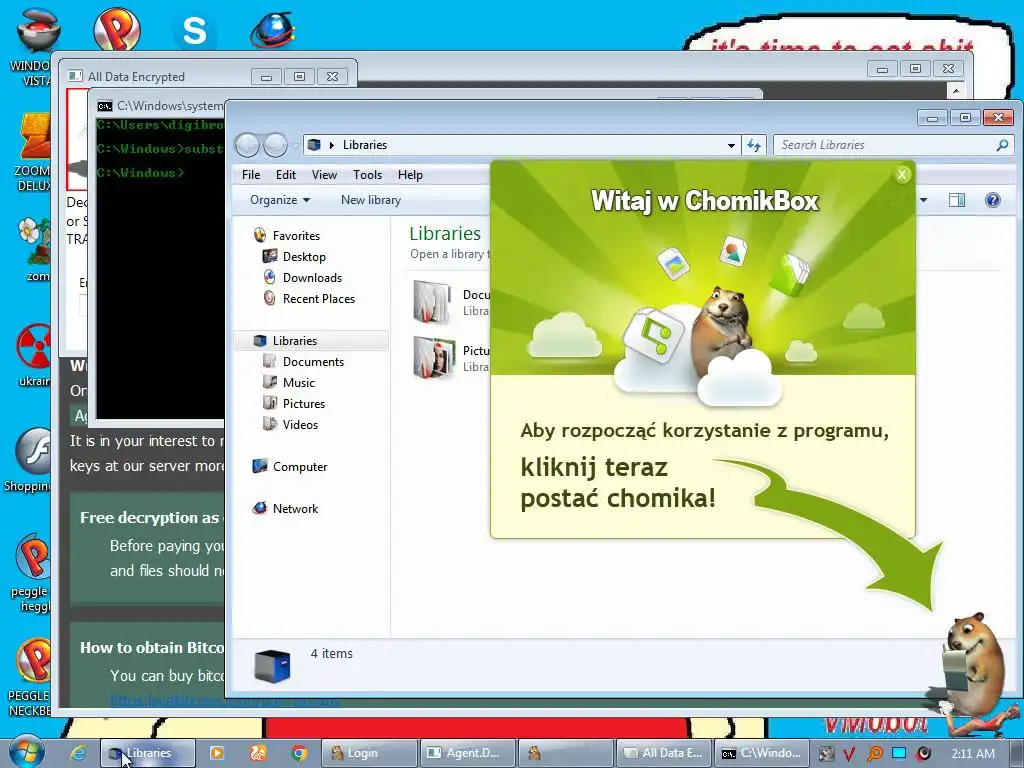Viewport: 1024px width, 768px height.
Task: Click Internet Explorer icon in taskbar
Action: point(78,753)
